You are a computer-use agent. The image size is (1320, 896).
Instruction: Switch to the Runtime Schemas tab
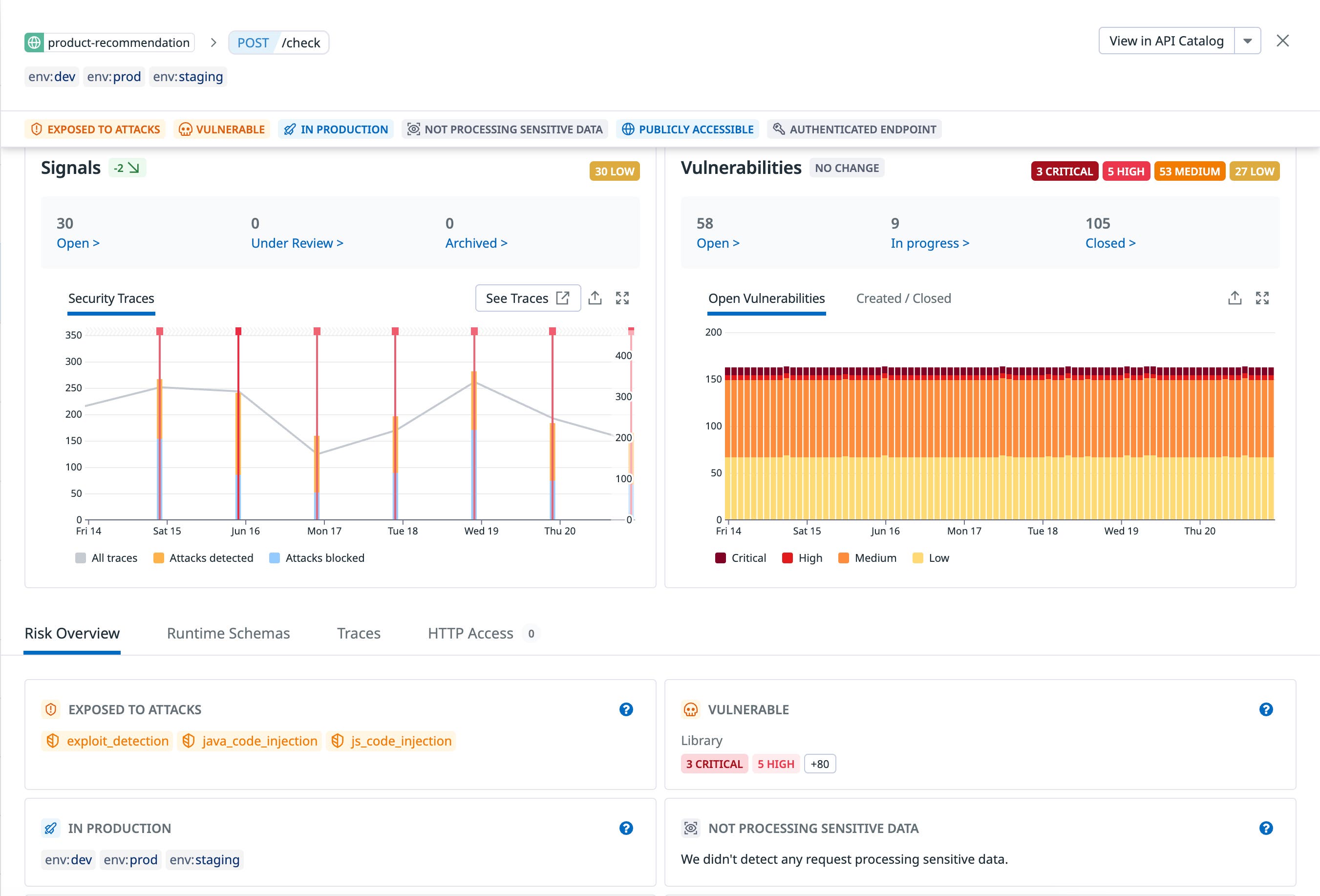[x=228, y=633]
